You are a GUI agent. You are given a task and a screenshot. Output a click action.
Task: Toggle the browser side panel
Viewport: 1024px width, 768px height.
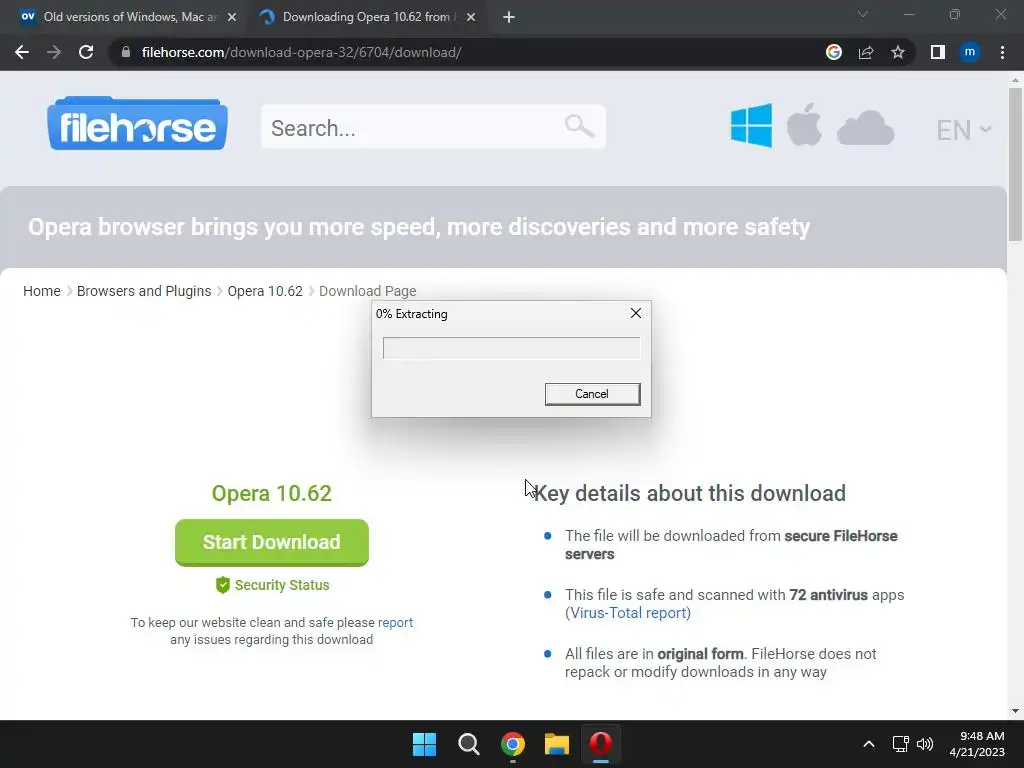(938, 52)
